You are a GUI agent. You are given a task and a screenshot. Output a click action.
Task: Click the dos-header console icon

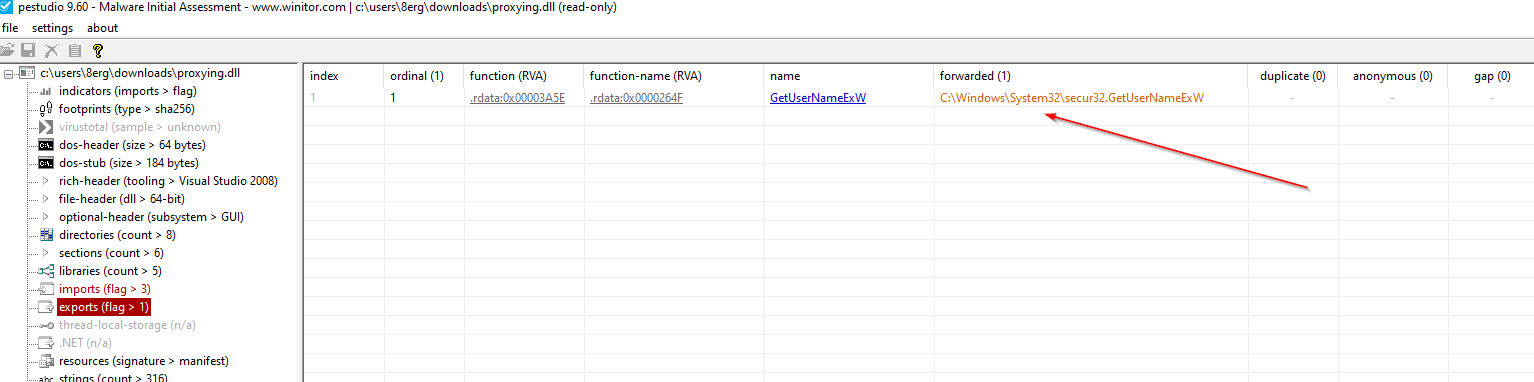[x=46, y=145]
